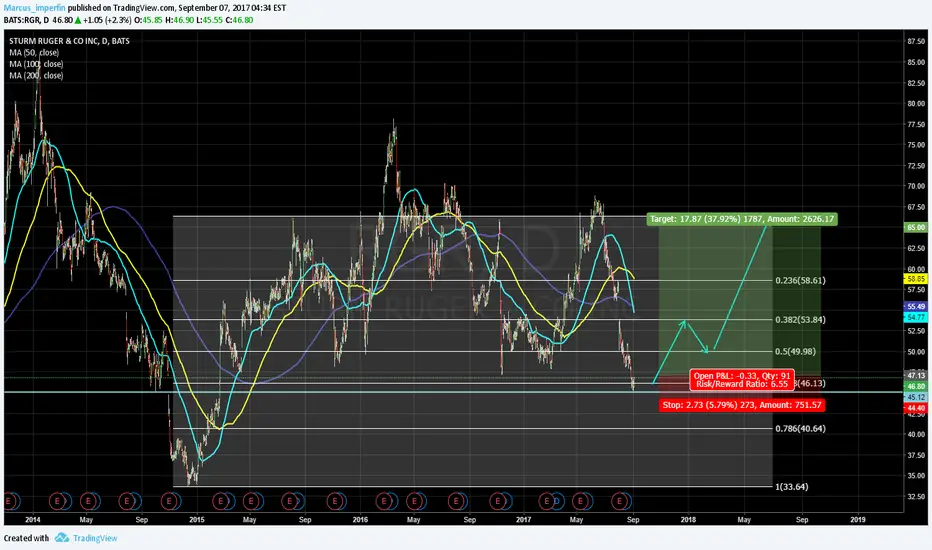Click the 45.12 price scale tag
932x550 pixels.
(x=916, y=397)
